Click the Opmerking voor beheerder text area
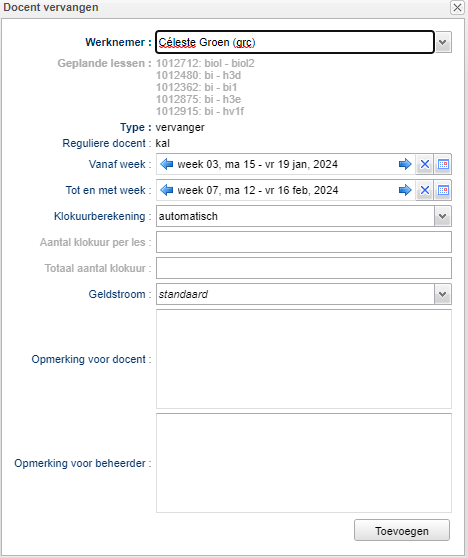 (304, 463)
